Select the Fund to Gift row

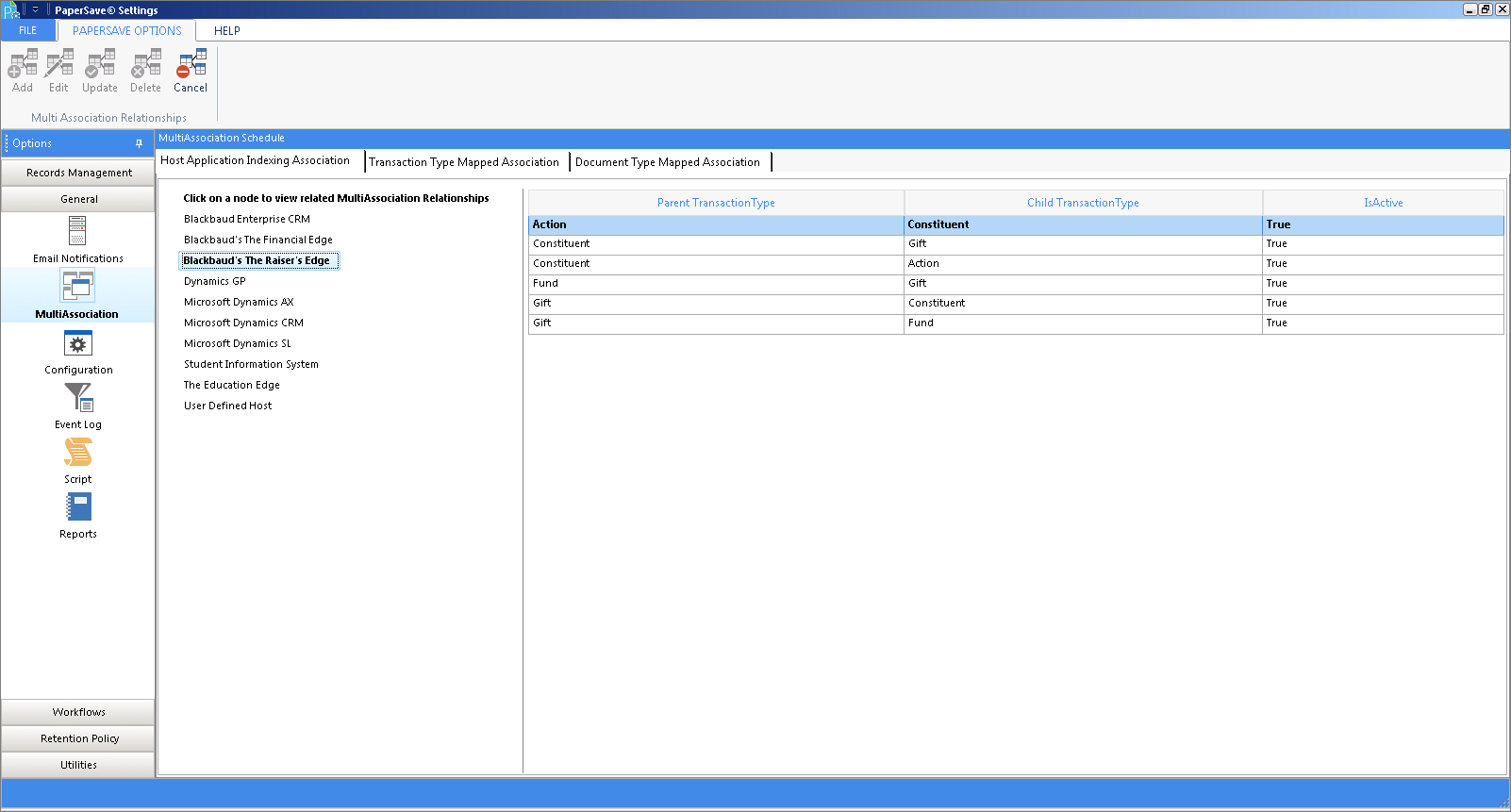[1016, 283]
